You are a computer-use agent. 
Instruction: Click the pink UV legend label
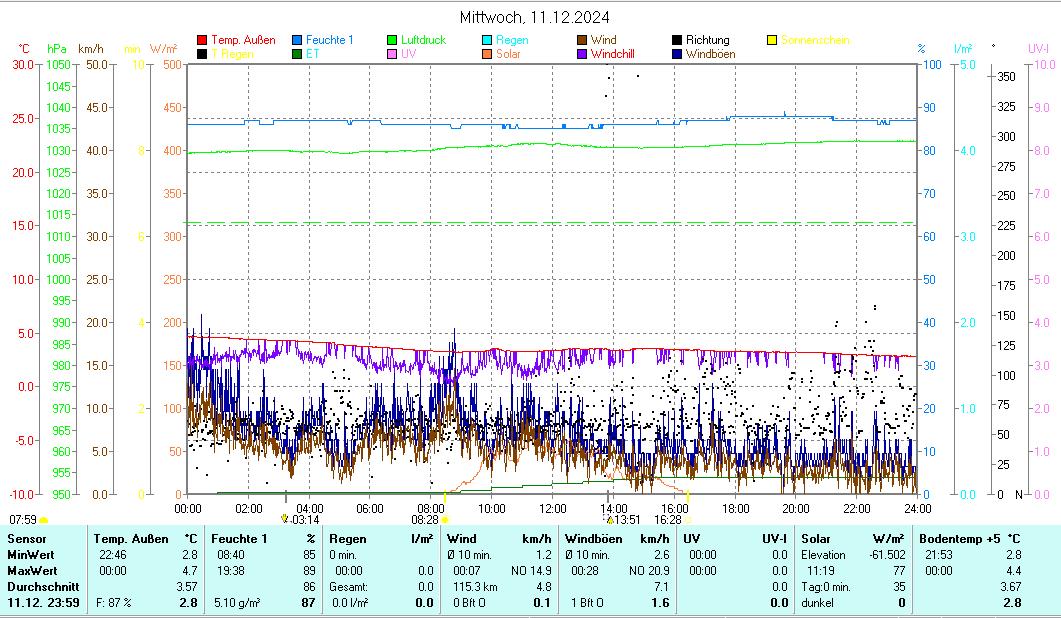[408, 54]
